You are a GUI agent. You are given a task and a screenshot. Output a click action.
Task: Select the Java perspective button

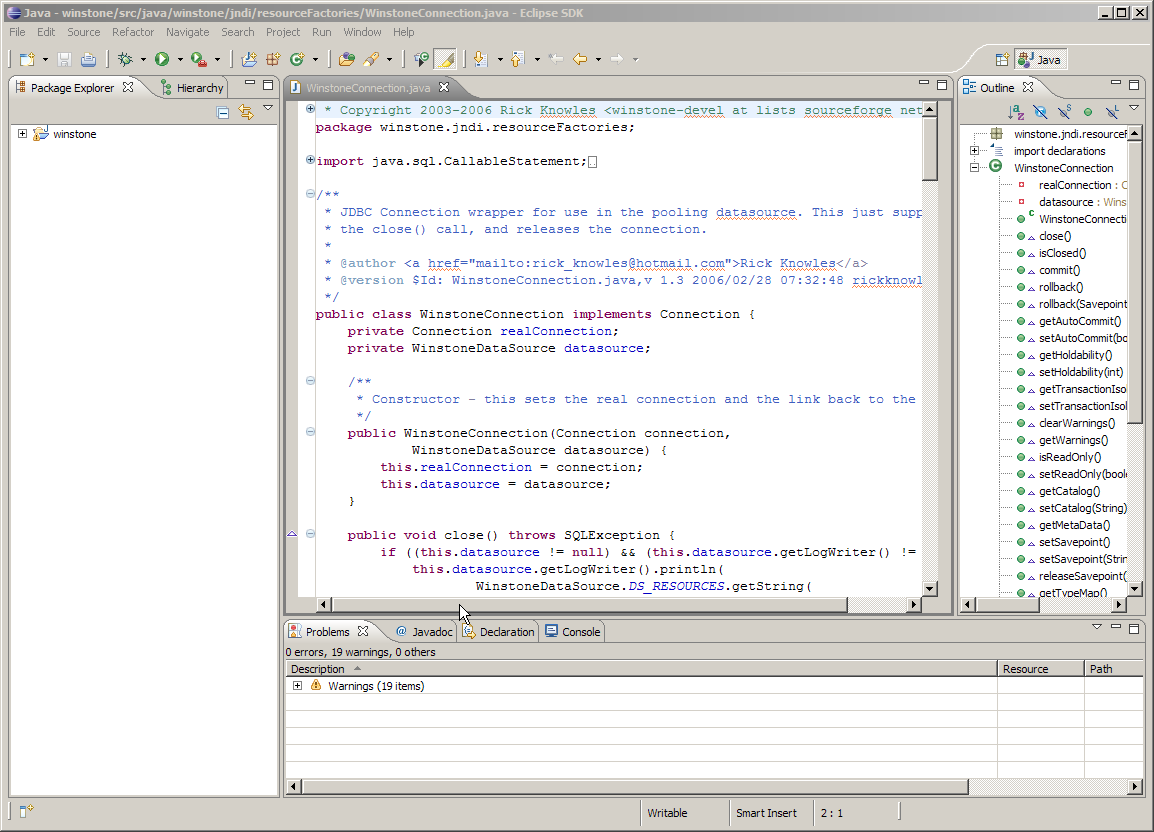tap(1040, 59)
